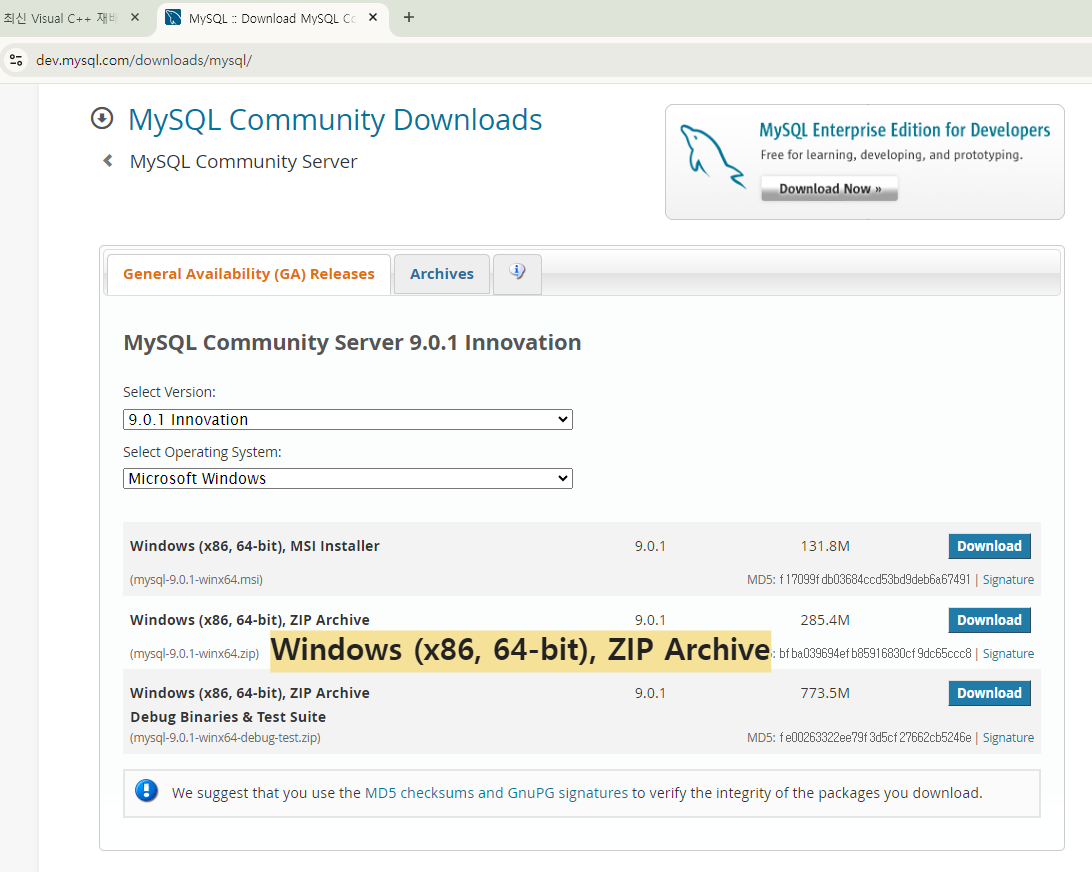Viewport: 1092px width, 872px height.
Task: Select the MySQL Download browser tab
Action: pyautogui.click(x=273, y=18)
